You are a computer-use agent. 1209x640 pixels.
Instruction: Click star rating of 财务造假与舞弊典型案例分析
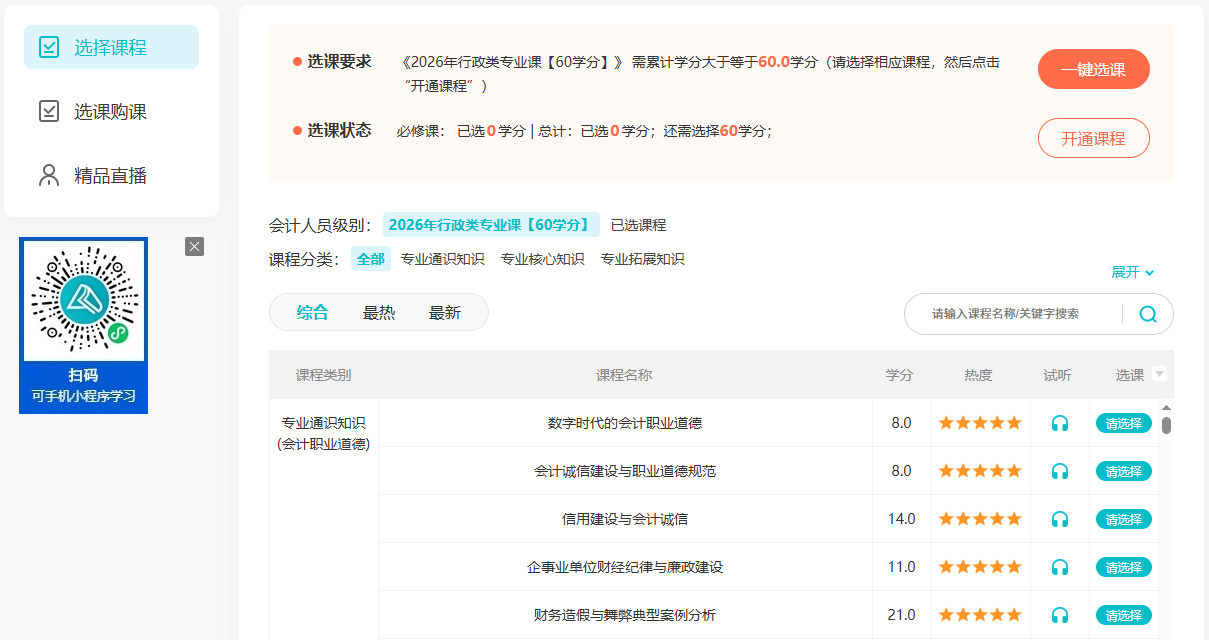[x=980, y=615]
